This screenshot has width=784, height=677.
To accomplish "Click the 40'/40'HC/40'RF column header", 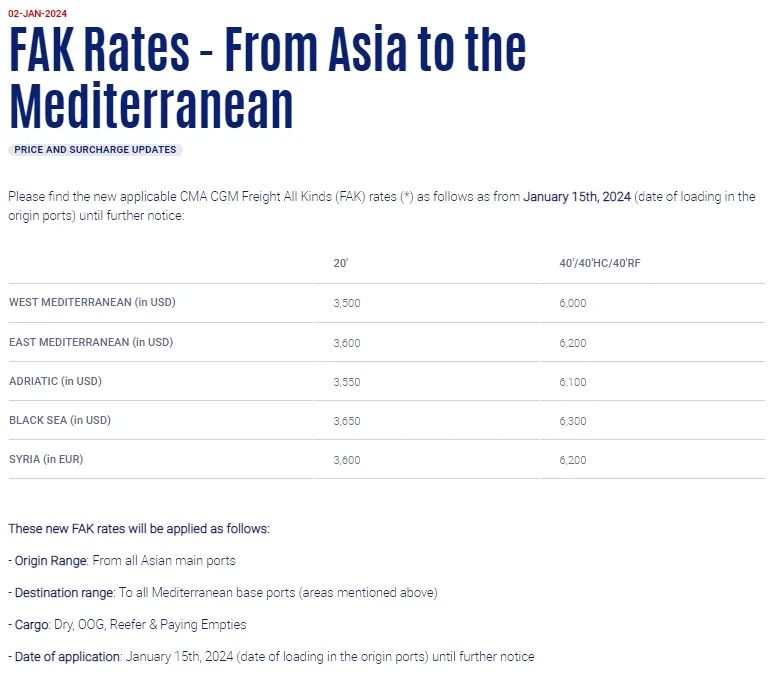I will (600, 264).
